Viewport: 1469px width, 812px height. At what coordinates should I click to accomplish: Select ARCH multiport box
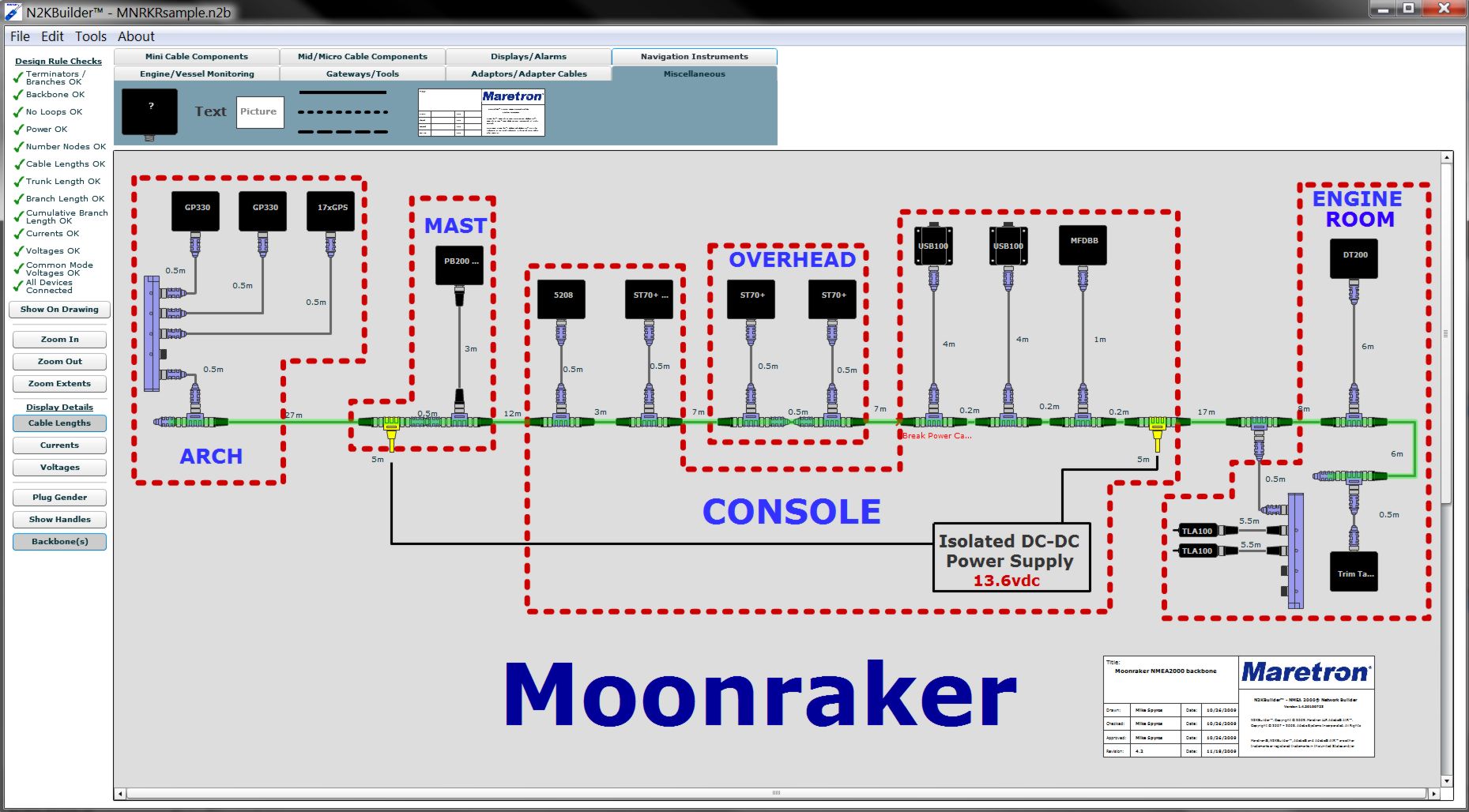[x=152, y=333]
